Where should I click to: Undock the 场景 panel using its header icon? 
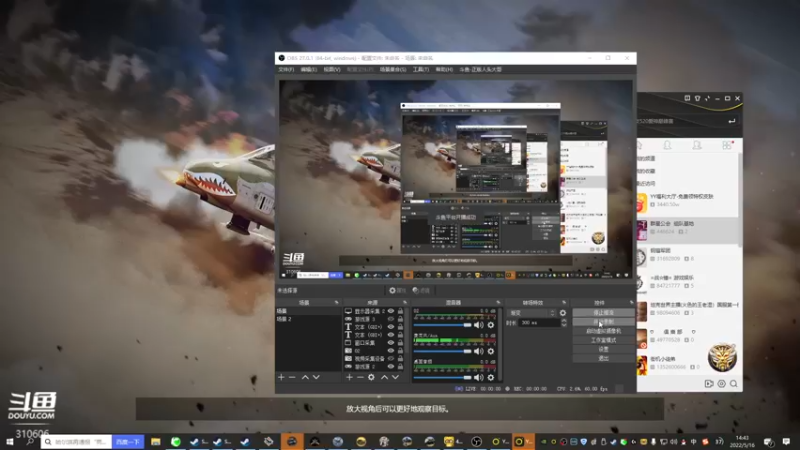[336, 303]
